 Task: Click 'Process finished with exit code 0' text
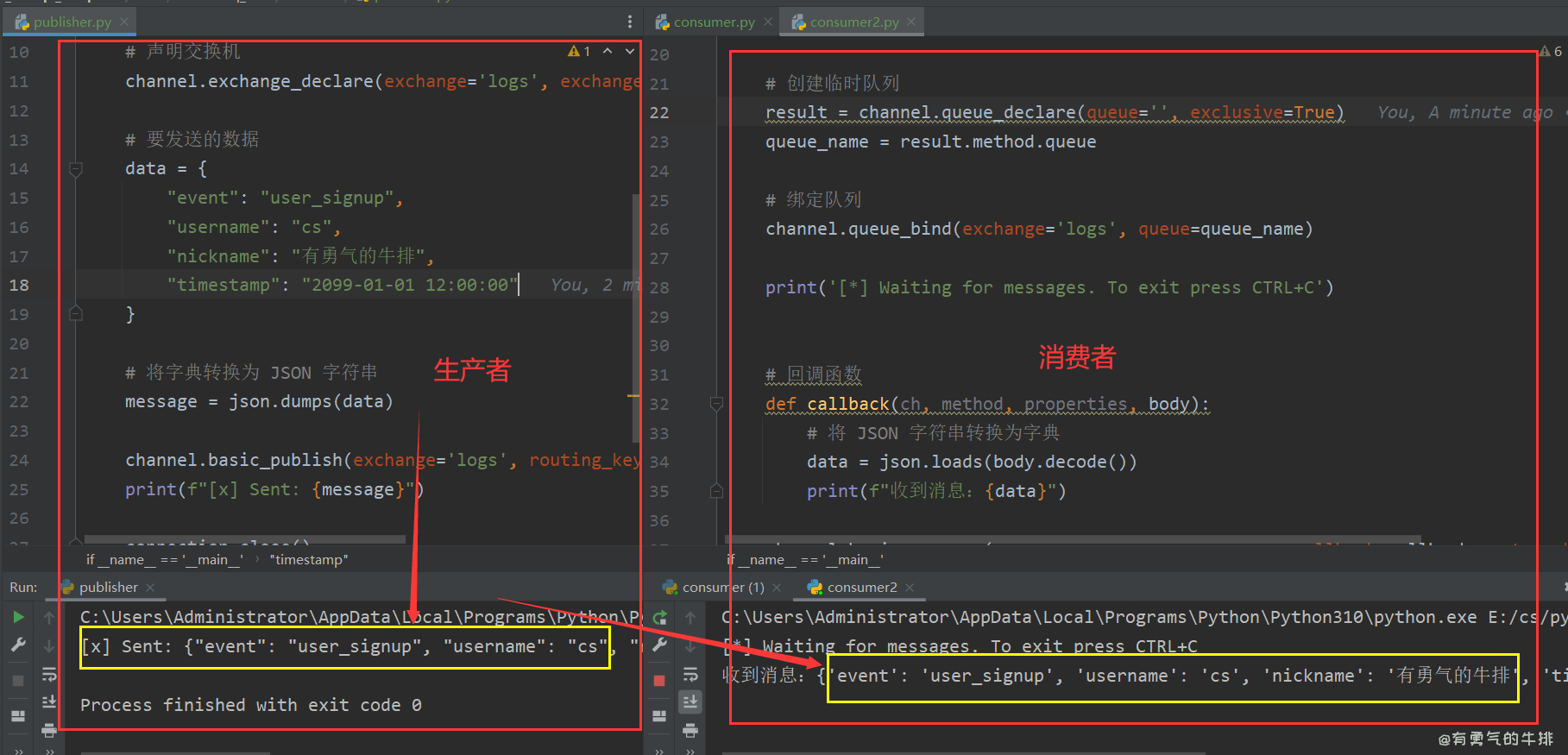(x=251, y=705)
